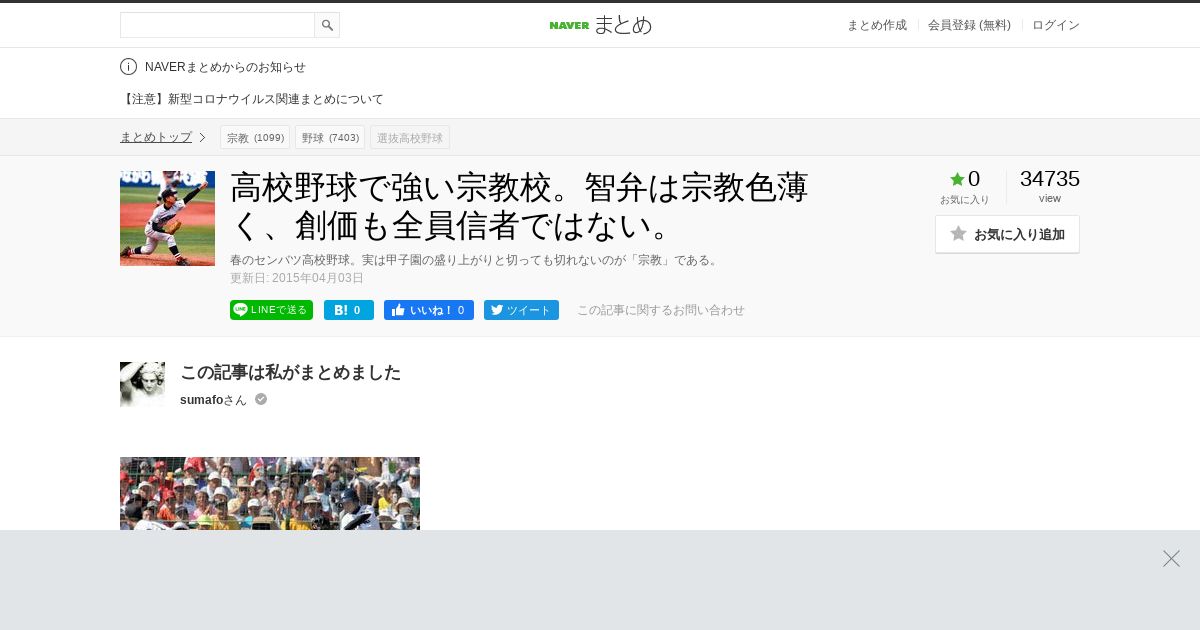1200x630 pixels.
Task: Open the 野球 (7403) category tag
Action: click(x=330, y=137)
